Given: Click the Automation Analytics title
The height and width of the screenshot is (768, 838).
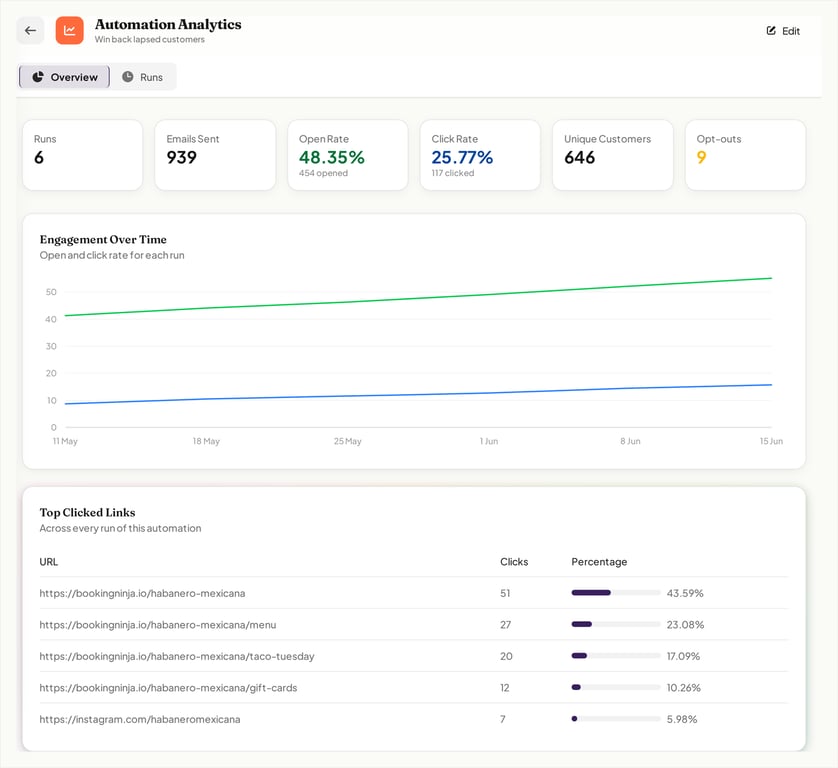Looking at the screenshot, I should (x=168, y=25).
